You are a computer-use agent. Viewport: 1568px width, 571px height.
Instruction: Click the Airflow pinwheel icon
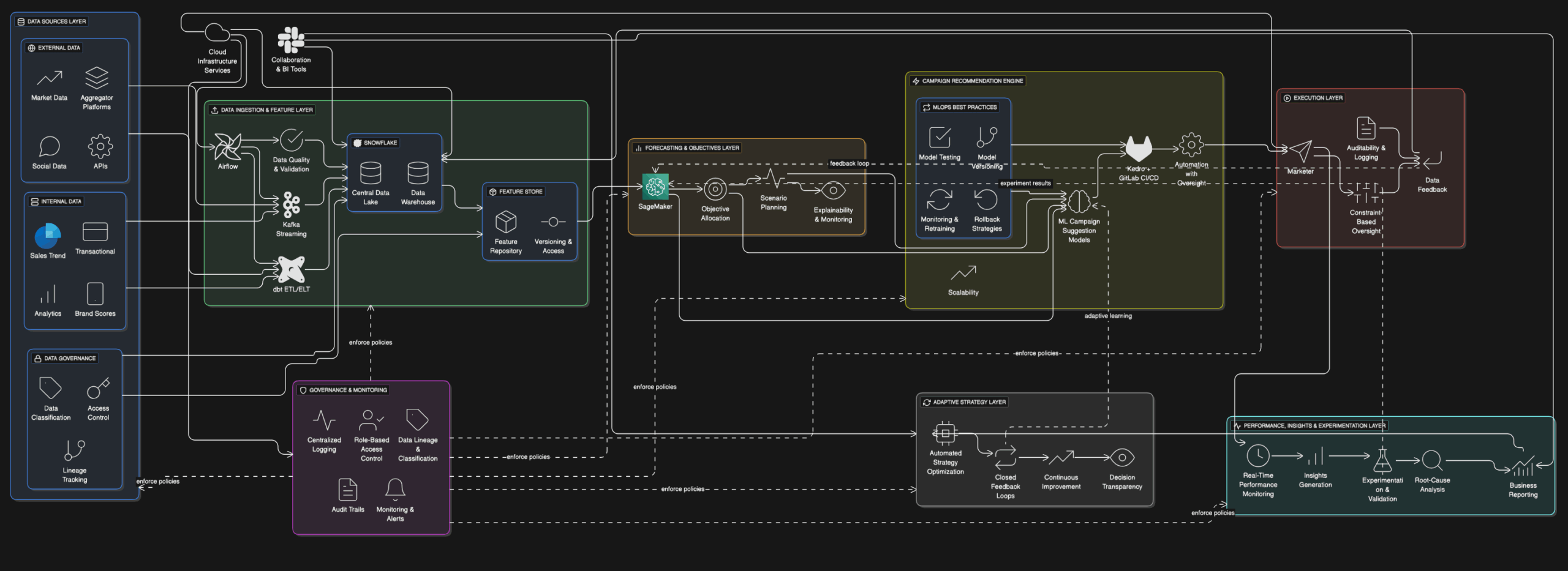coord(227,146)
